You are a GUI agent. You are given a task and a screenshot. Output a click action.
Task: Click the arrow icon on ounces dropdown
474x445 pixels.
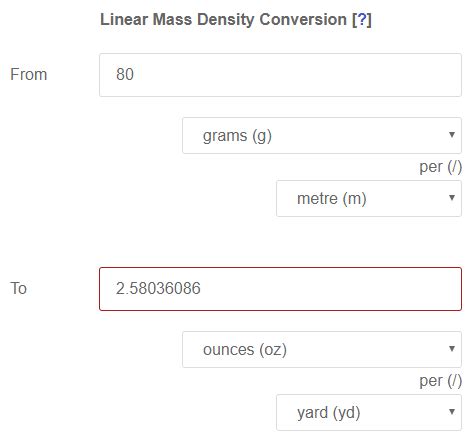pos(452,349)
